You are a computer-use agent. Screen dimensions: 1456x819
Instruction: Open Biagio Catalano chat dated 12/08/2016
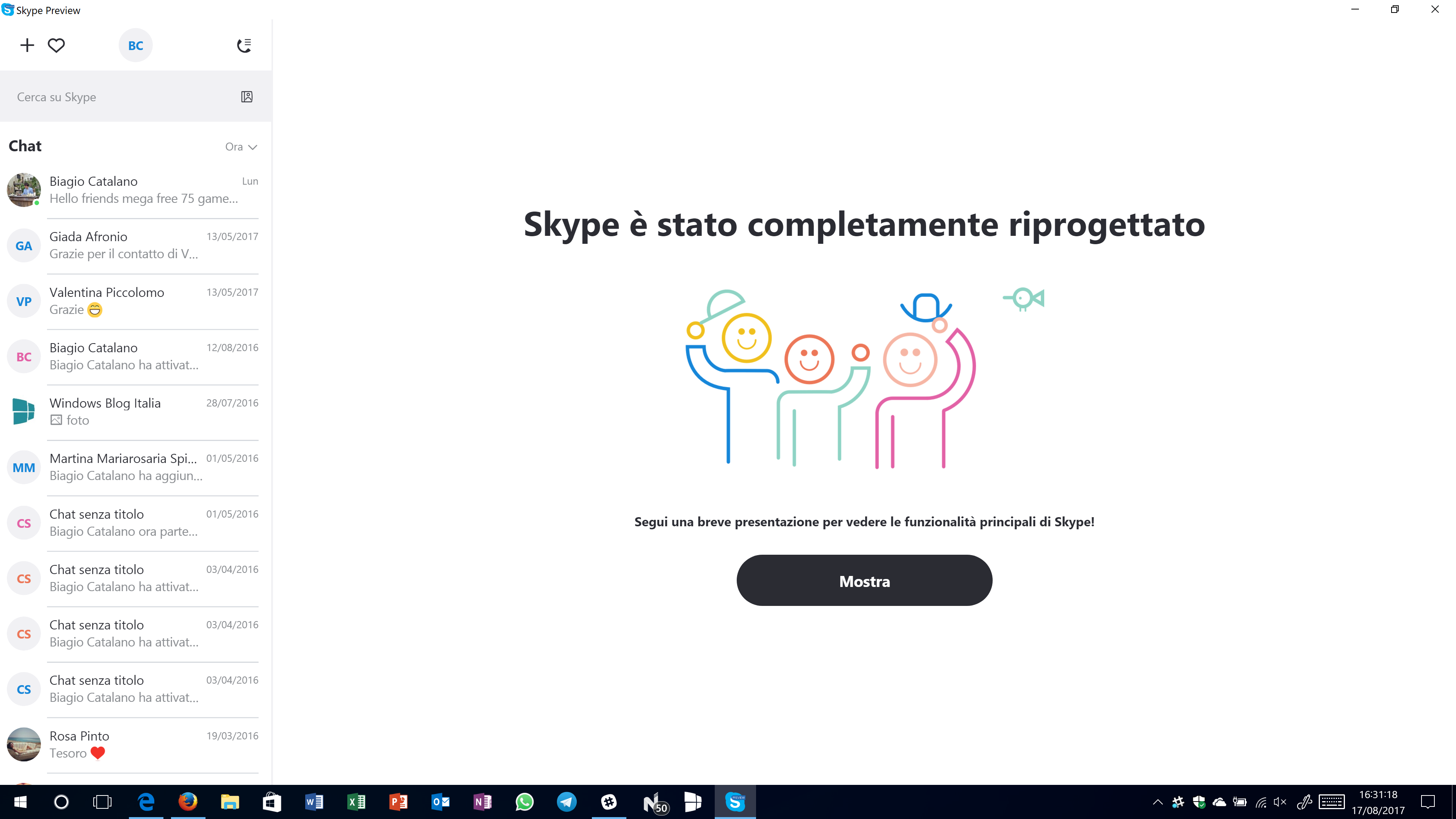tap(136, 357)
